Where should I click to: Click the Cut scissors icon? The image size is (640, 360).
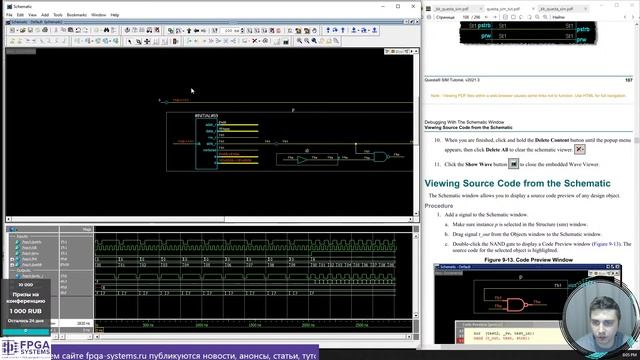[56, 30]
